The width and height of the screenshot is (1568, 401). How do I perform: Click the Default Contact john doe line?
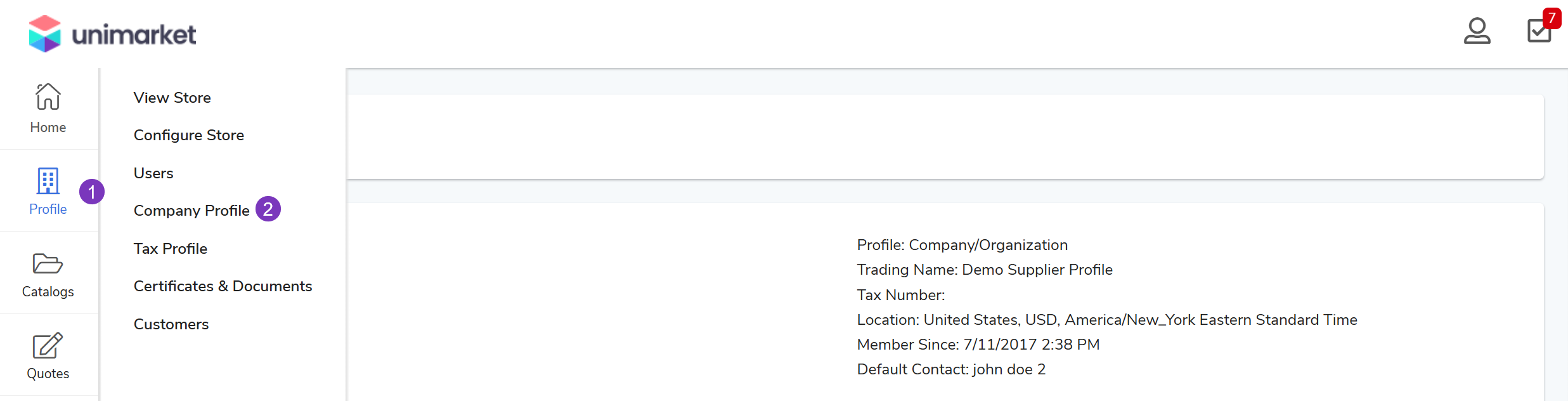951,369
